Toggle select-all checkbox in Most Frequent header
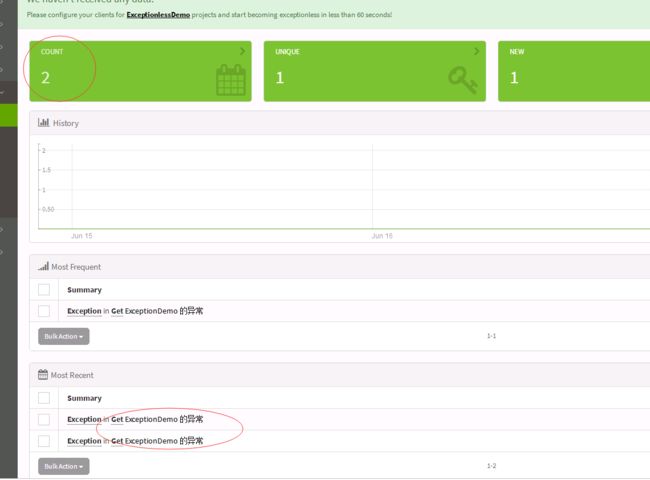 coord(44,289)
